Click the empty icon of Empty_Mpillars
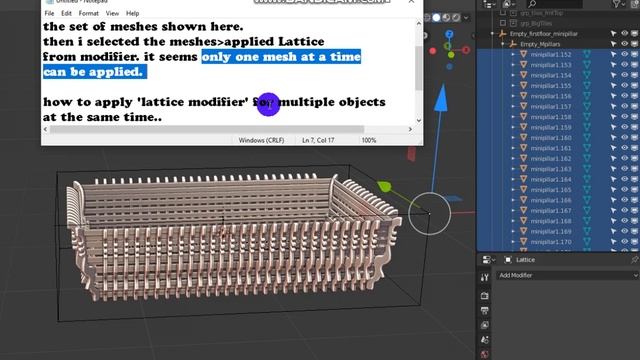Viewport: 640px width, 360px height. tap(513, 44)
